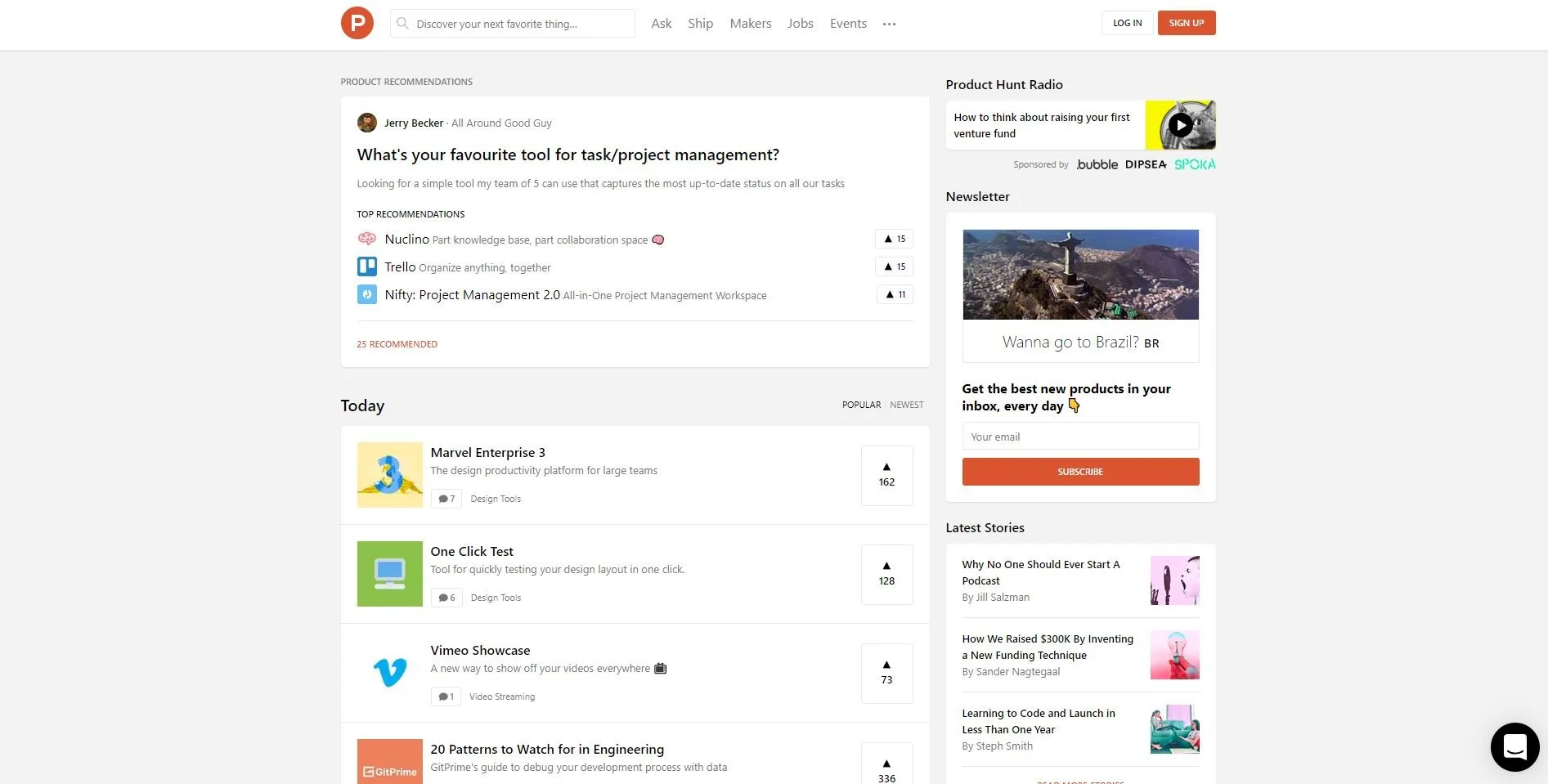Viewport: 1548px width, 784px height.
Task: Upvote 20 Patterns to Watch for in Engineering
Action: click(x=887, y=764)
